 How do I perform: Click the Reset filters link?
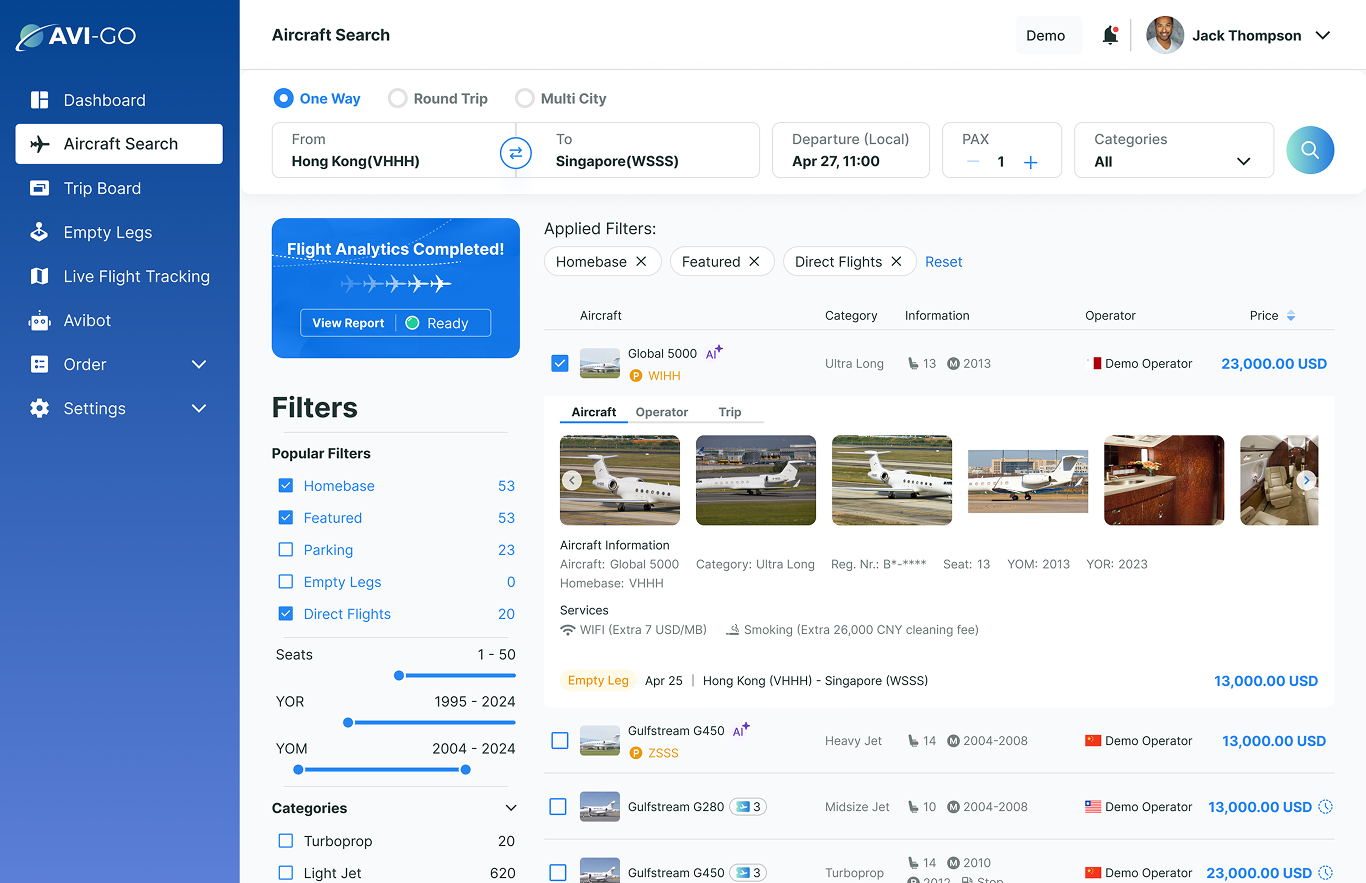943,262
